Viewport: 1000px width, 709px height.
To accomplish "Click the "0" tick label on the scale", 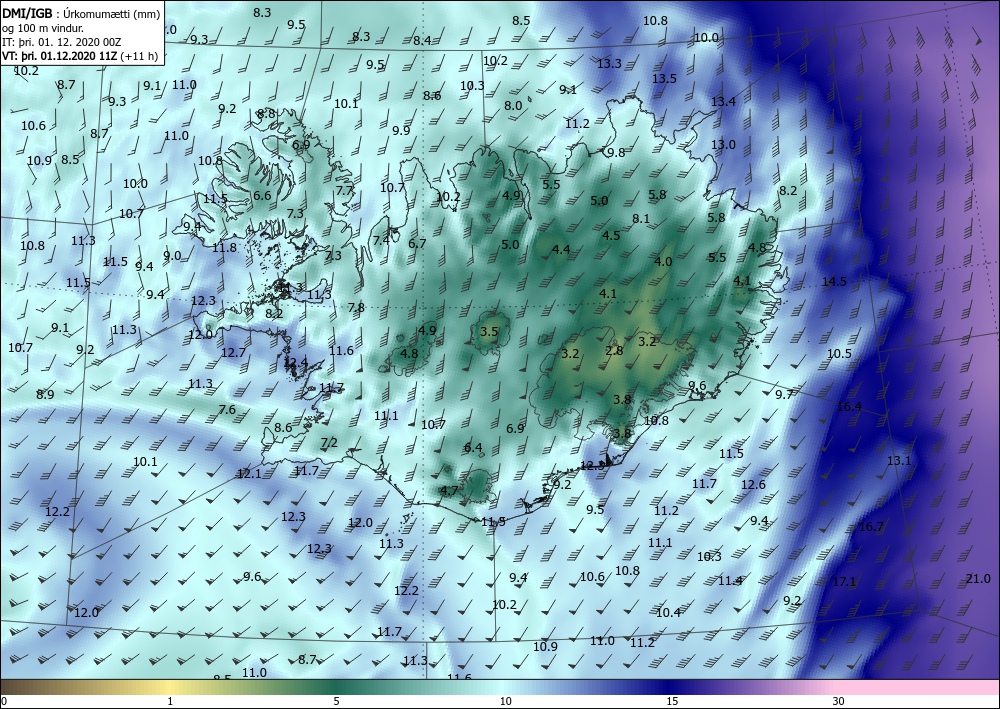I will [x=4, y=701].
